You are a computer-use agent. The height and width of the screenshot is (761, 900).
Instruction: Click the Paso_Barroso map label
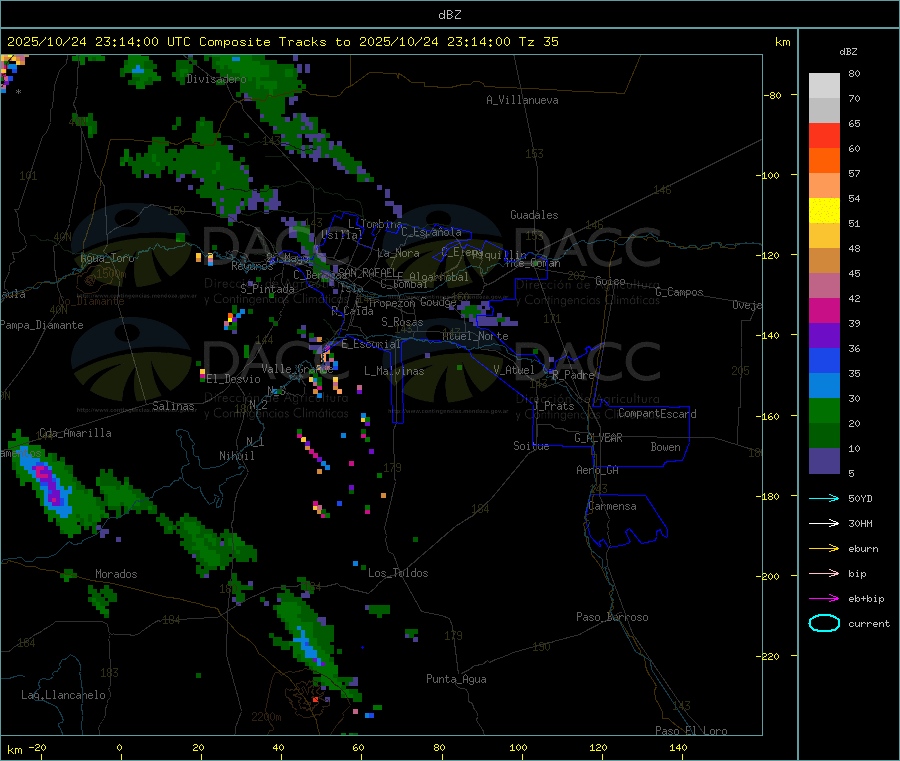(612, 617)
